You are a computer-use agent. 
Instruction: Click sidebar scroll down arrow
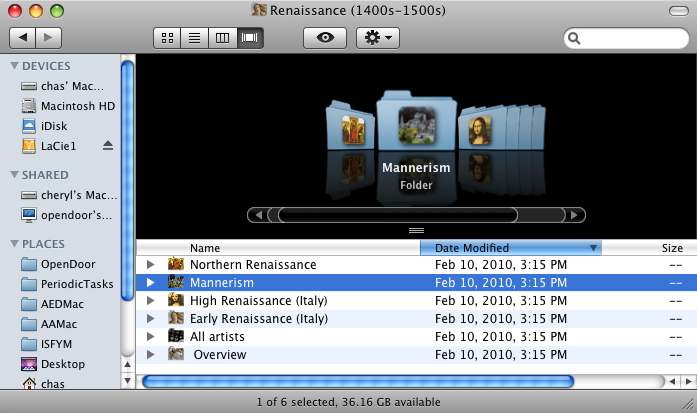point(128,381)
